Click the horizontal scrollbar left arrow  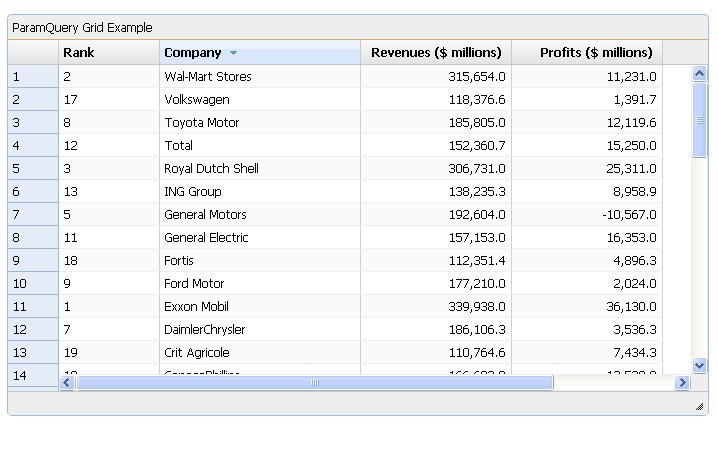(x=68, y=383)
